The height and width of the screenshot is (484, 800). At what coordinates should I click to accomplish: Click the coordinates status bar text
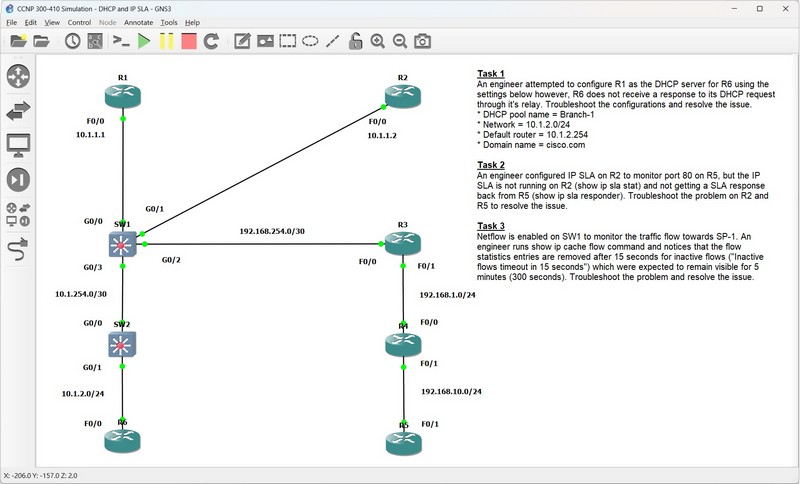pyautogui.click(x=40, y=475)
